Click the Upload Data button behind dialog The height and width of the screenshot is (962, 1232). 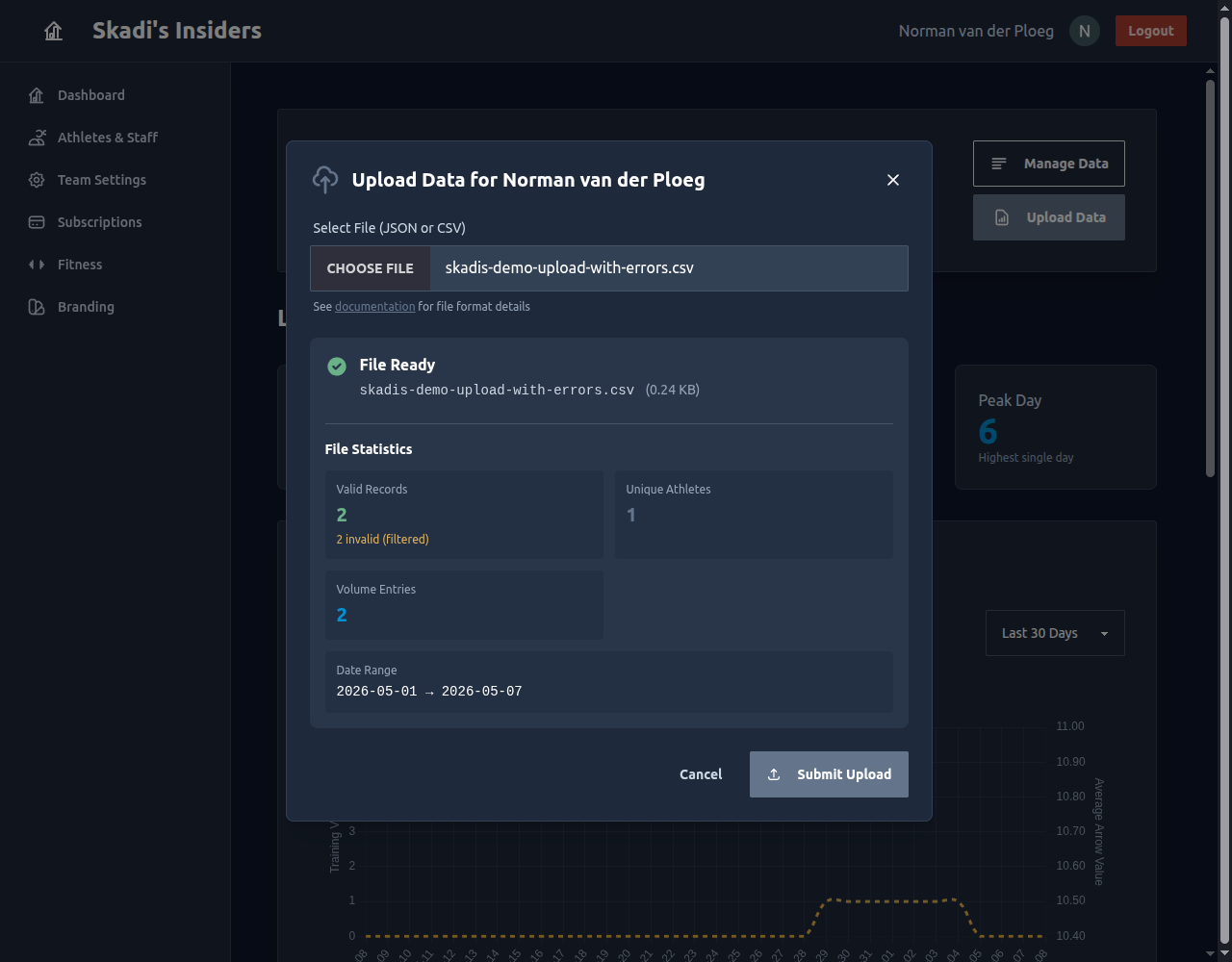tap(1049, 217)
